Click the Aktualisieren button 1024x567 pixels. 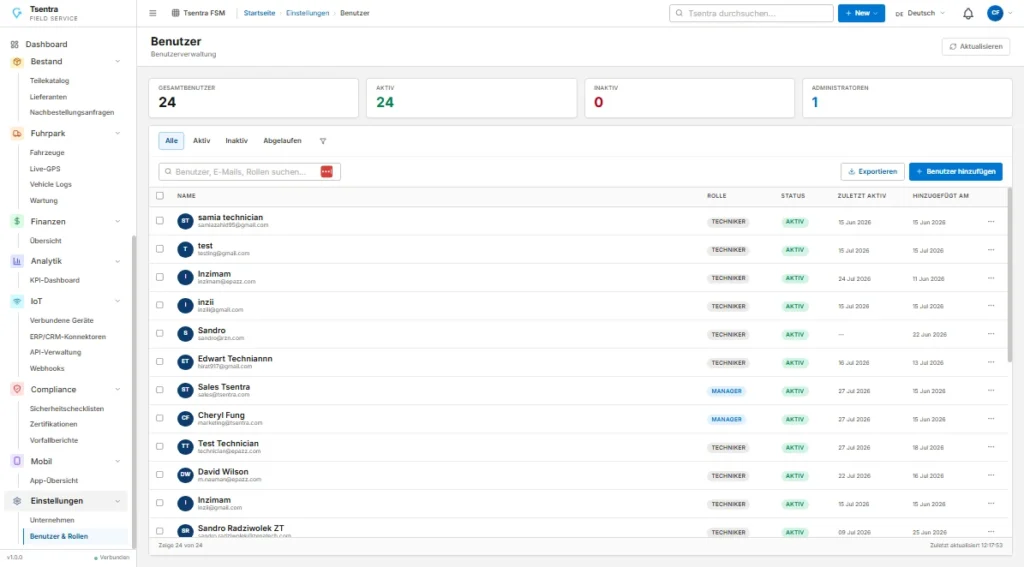[976, 46]
